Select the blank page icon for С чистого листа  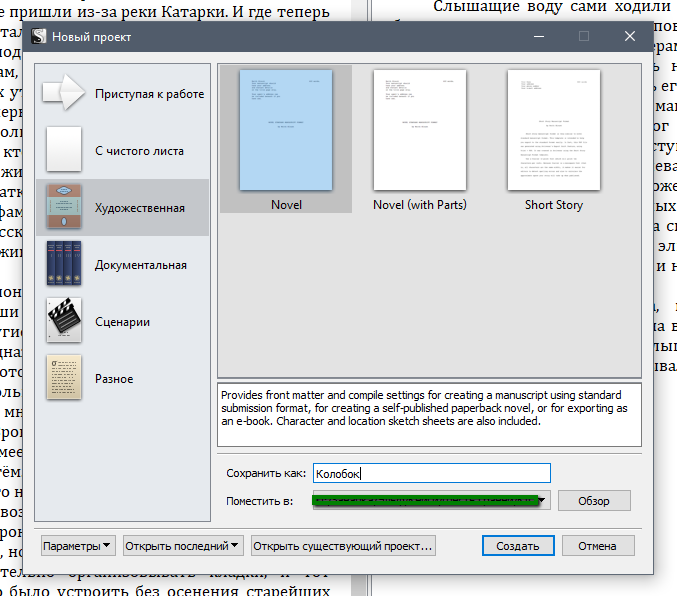click(x=64, y=151)
